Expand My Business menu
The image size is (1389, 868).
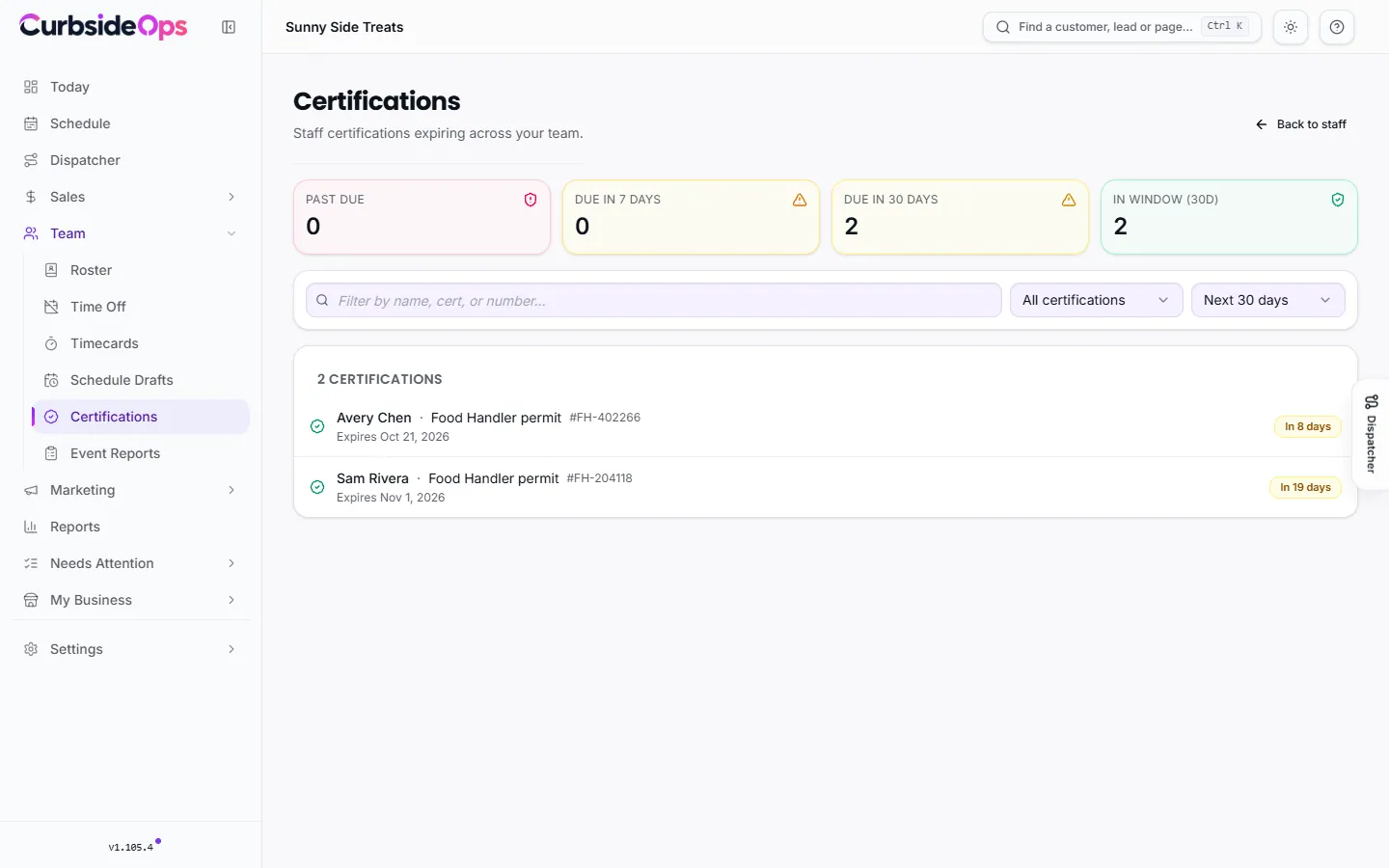click(130, 600)
